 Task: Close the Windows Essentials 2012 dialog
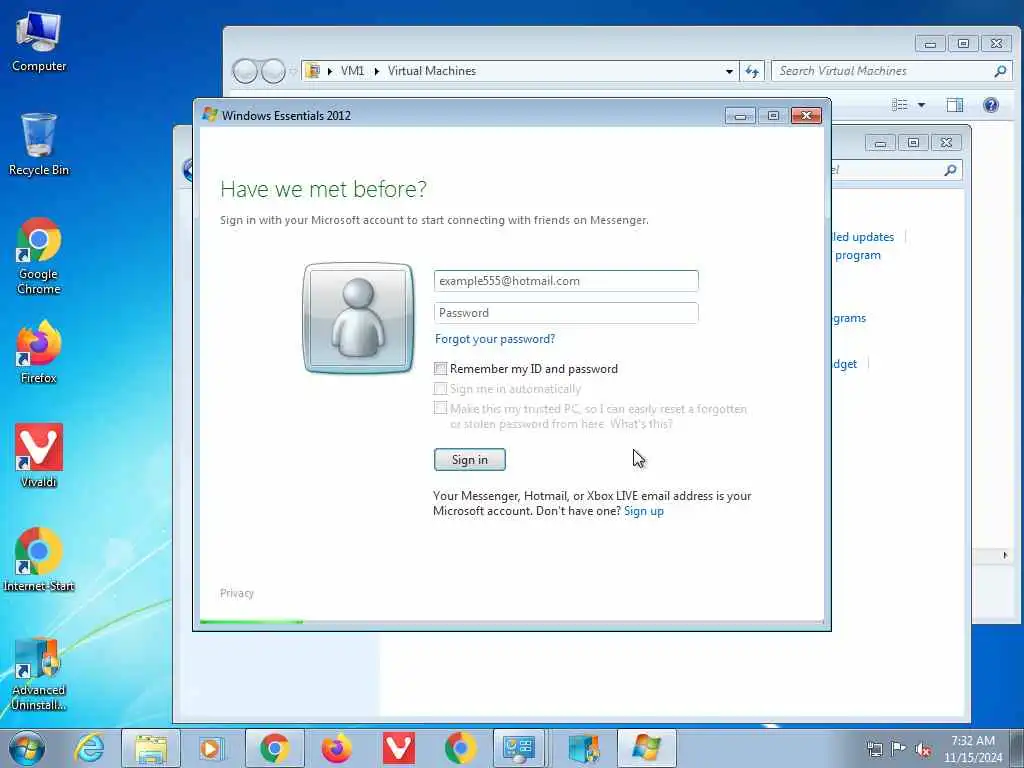point(807,116)
